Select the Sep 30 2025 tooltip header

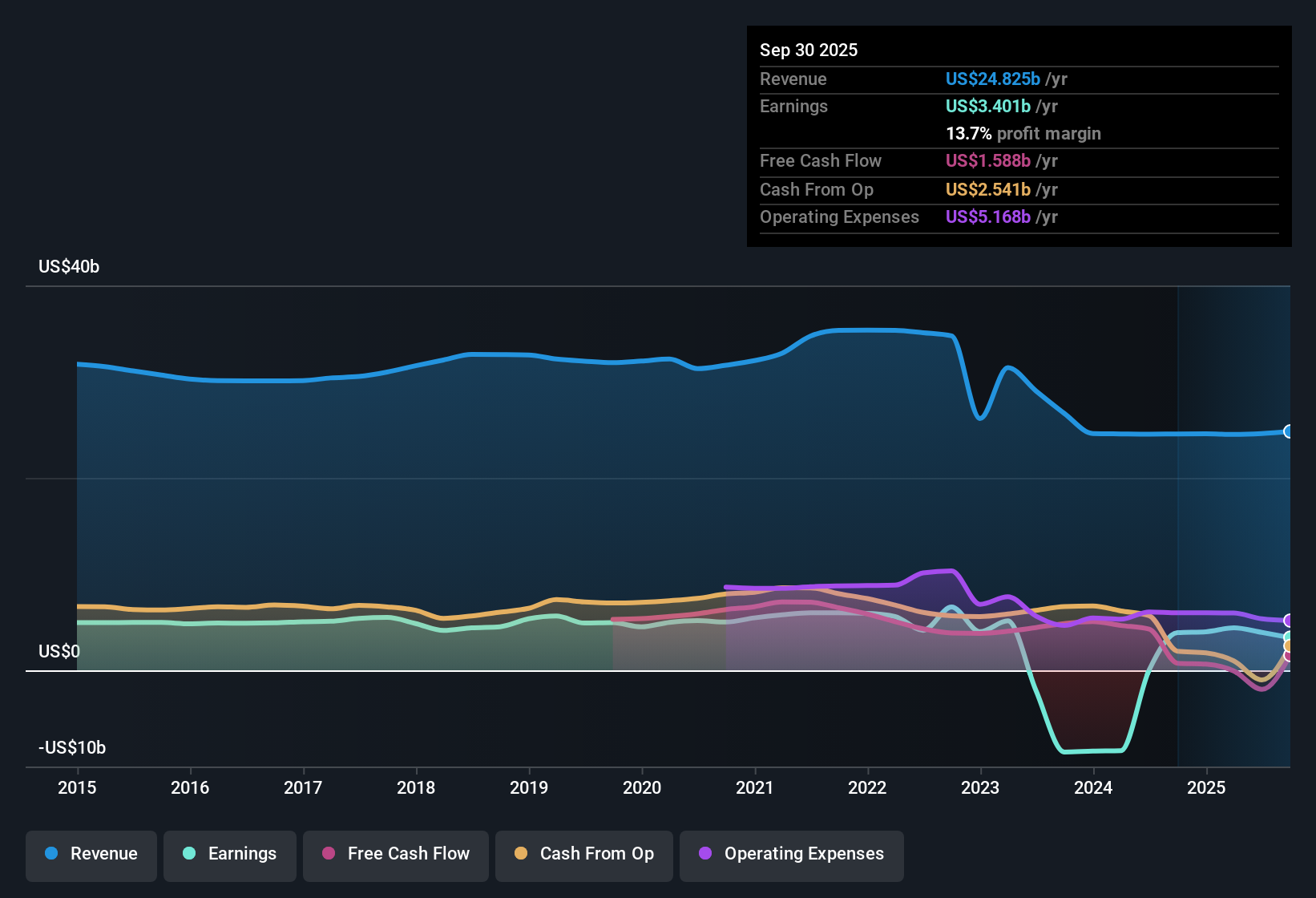(x=809, y=50)
